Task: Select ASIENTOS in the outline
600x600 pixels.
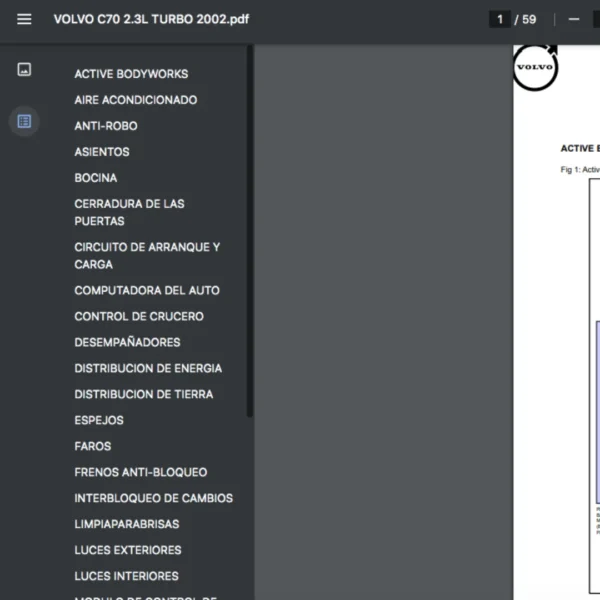Action: point(102,152)
